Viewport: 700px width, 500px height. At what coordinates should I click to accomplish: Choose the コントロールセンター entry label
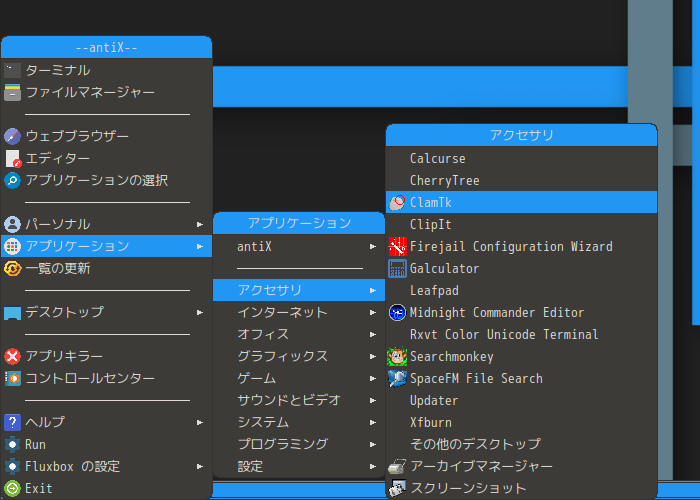tap(90, 378)
